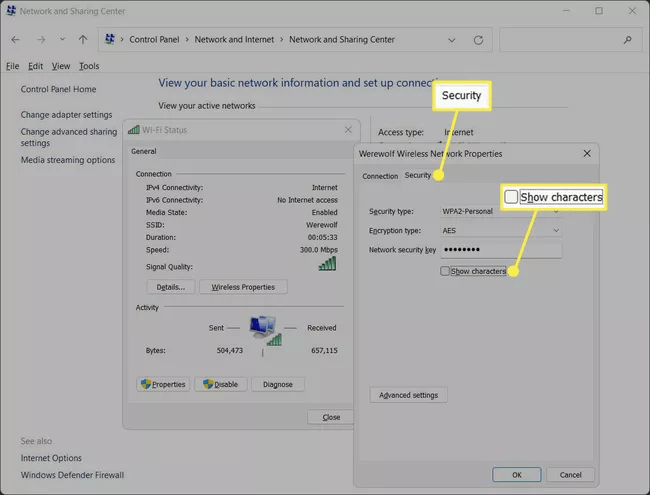Click the No Internet access value
This screenshot has width=650, height=495.
coord(307,200)
